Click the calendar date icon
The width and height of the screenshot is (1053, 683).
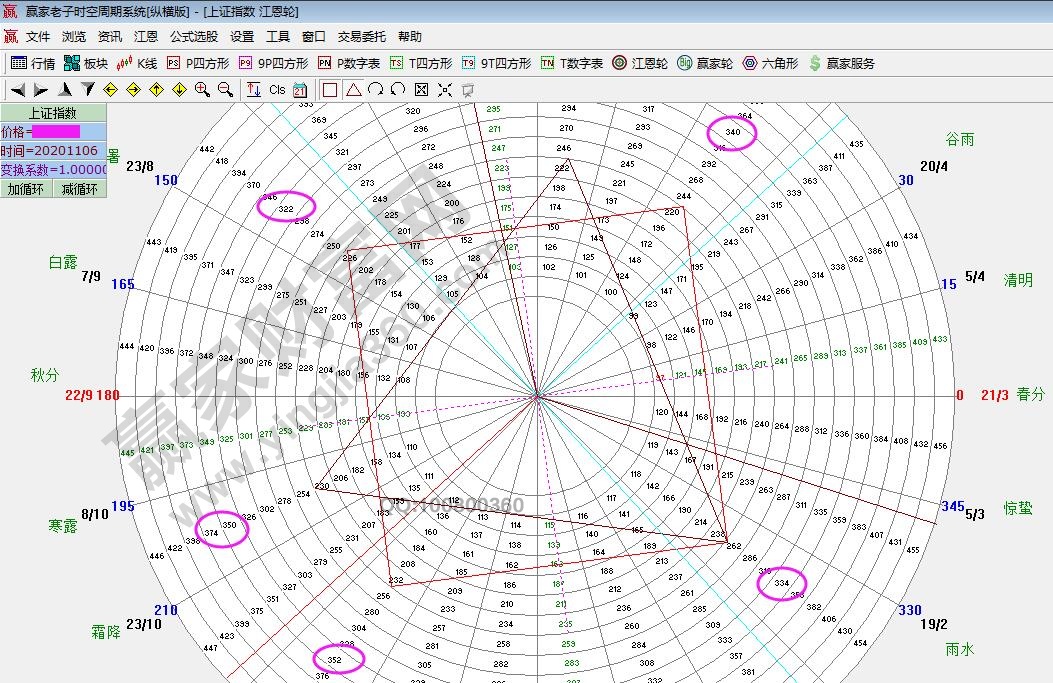(300, 90)
